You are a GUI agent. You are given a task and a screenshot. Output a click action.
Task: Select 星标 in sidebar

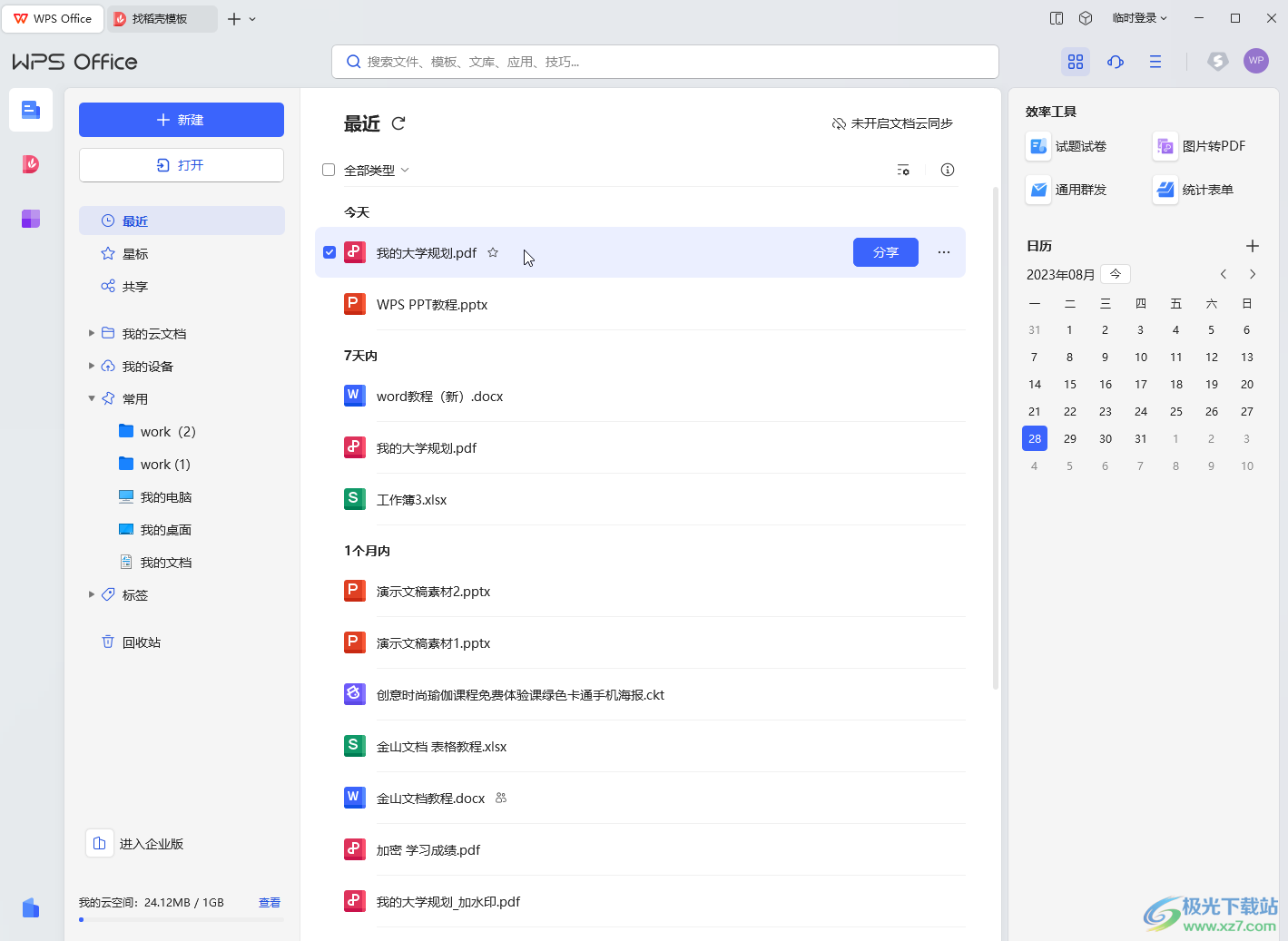pos(182,253)
